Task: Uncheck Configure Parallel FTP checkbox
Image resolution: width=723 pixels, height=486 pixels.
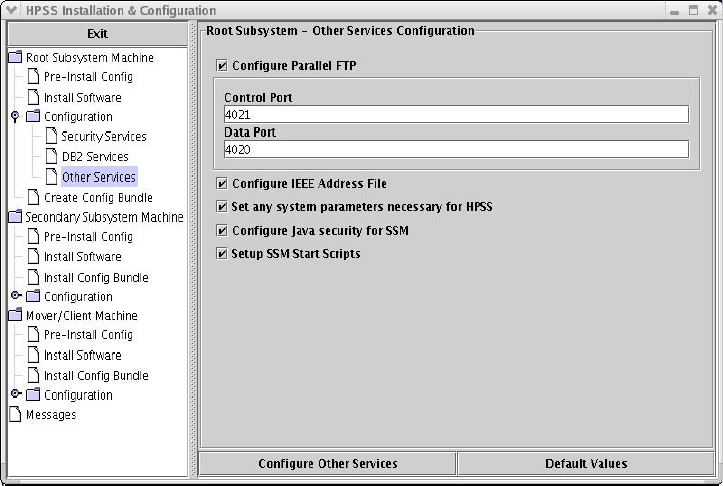Action: point(222,66)
